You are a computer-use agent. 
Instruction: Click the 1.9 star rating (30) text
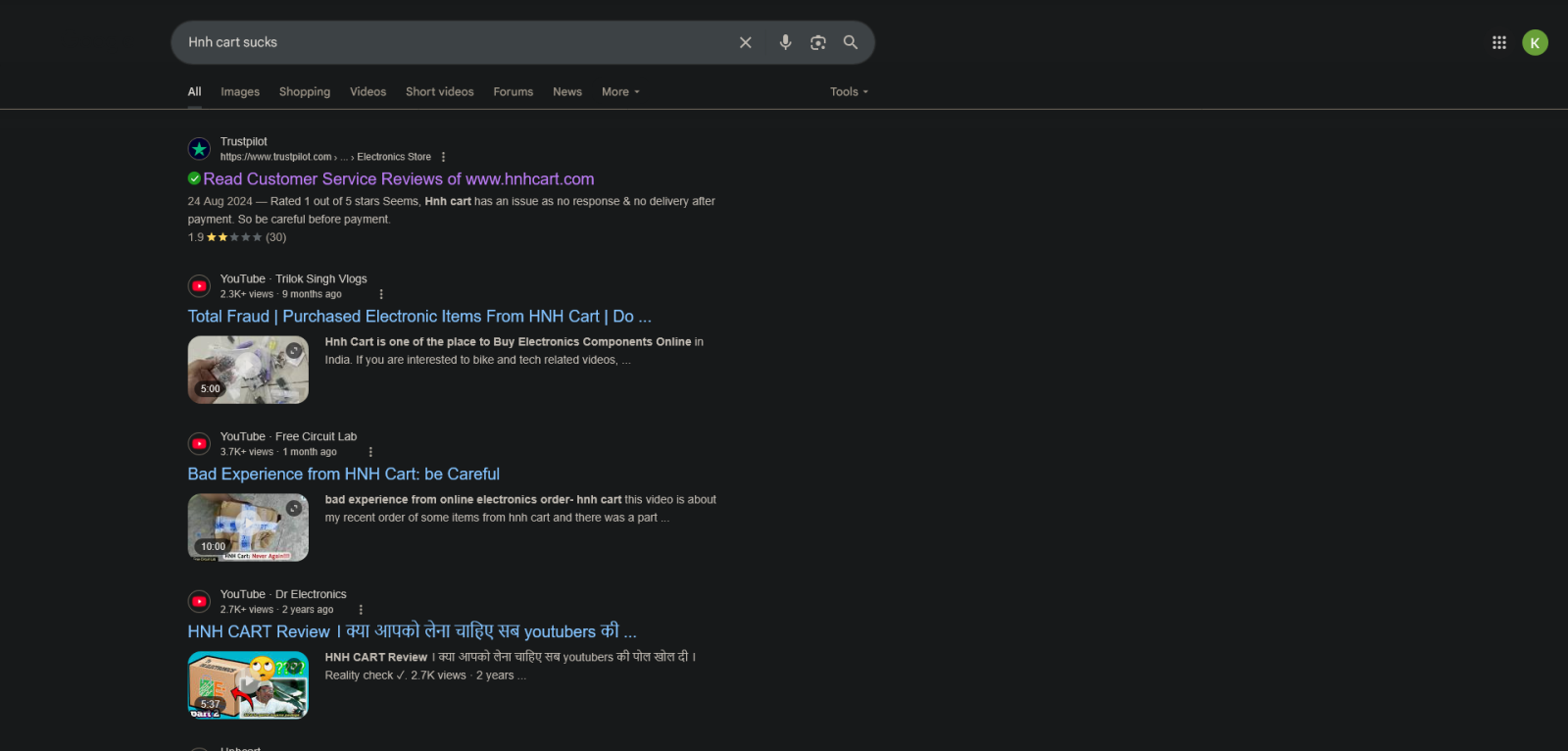(x=237, y=237)
